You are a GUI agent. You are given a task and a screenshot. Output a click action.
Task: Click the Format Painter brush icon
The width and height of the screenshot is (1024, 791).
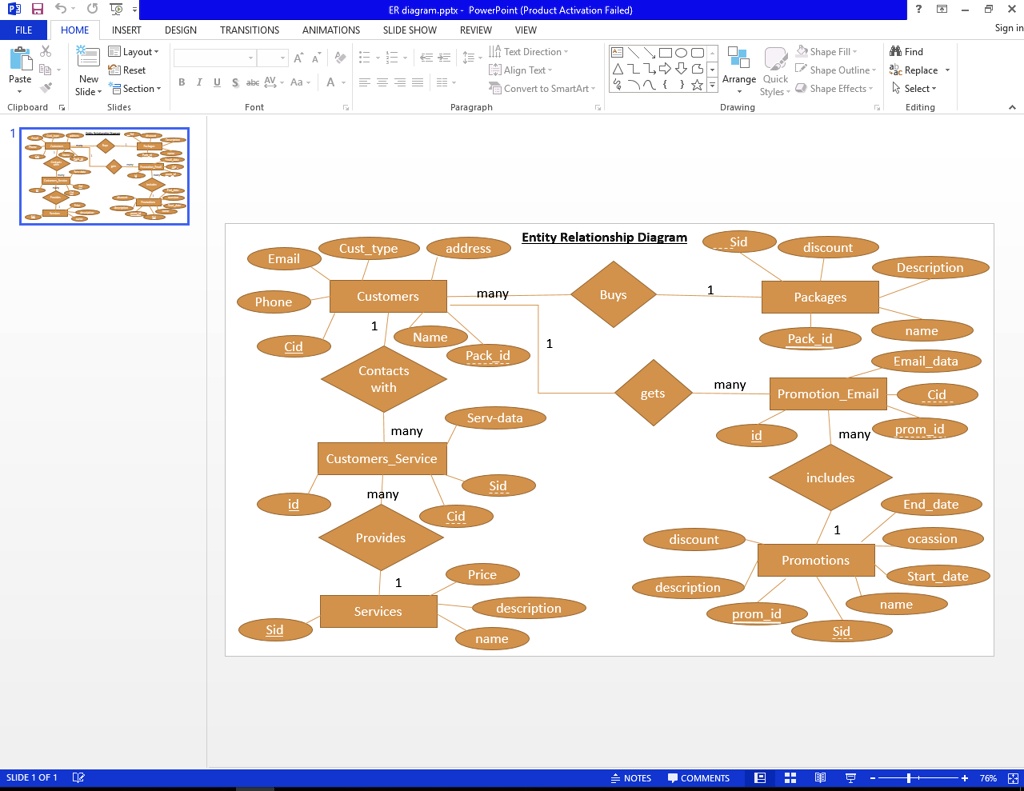(x=46, y=88)
